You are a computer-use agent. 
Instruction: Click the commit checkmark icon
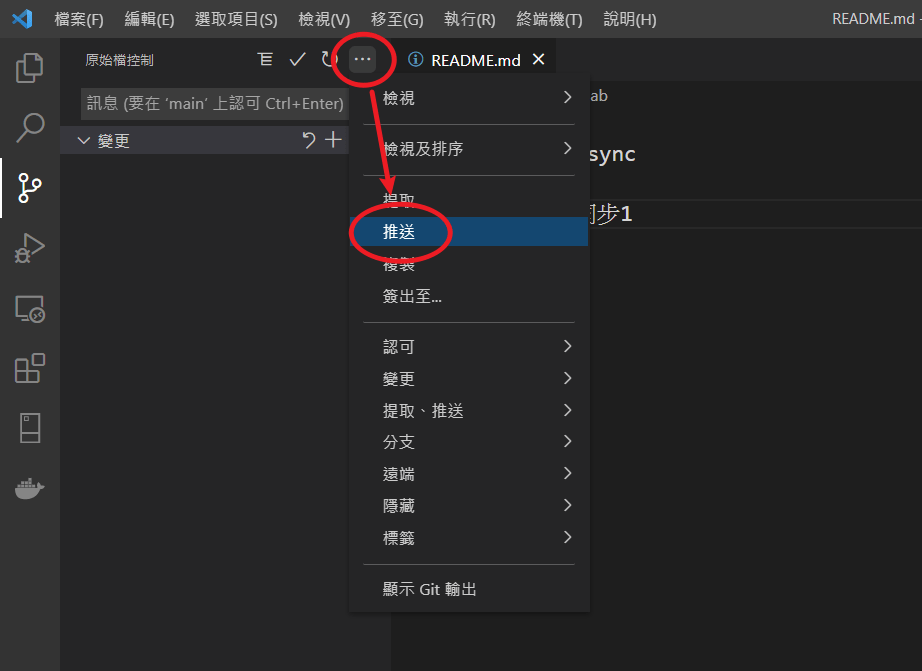click(x=298, y=59)
